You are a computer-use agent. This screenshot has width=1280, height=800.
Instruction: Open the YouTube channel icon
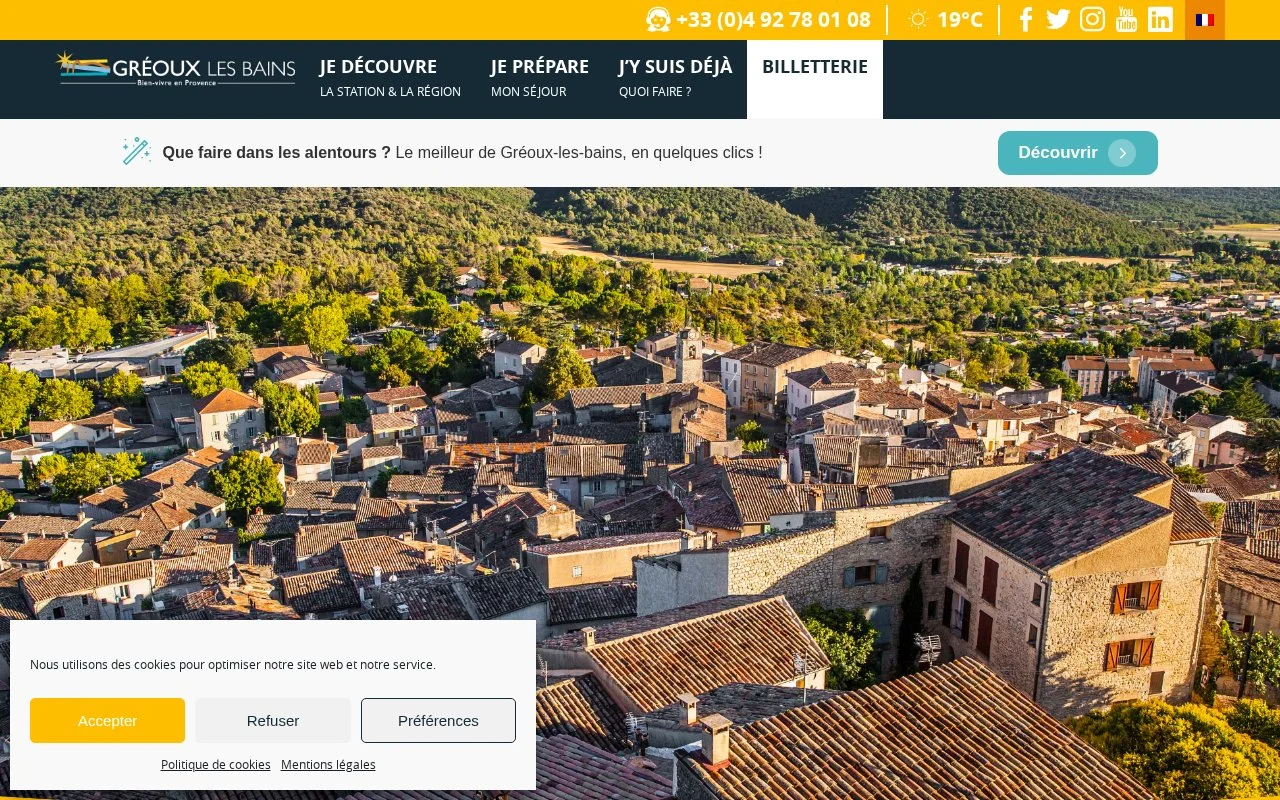pos(1127,20)
